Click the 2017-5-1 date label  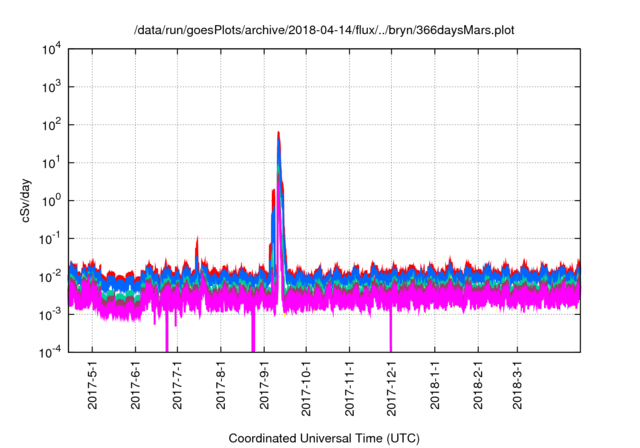tap(93, 385)
